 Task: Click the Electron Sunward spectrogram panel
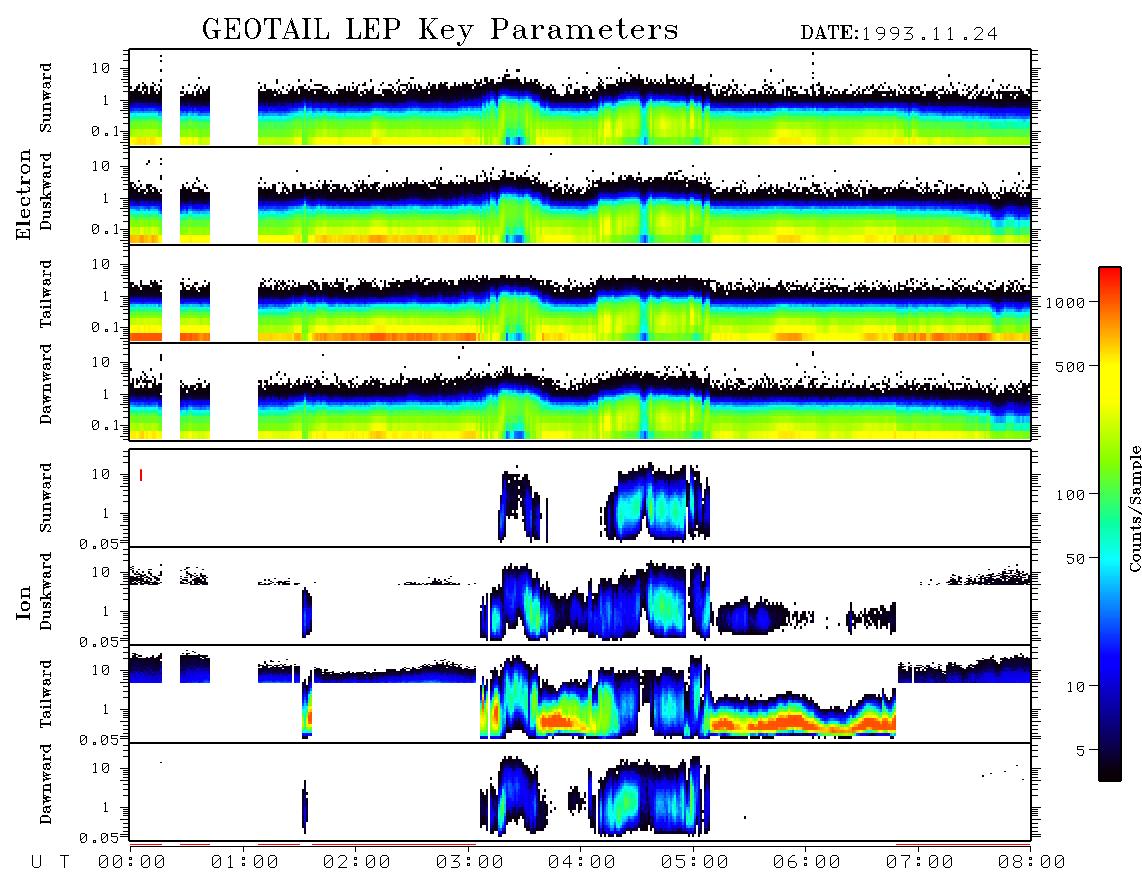click(580, 98)
